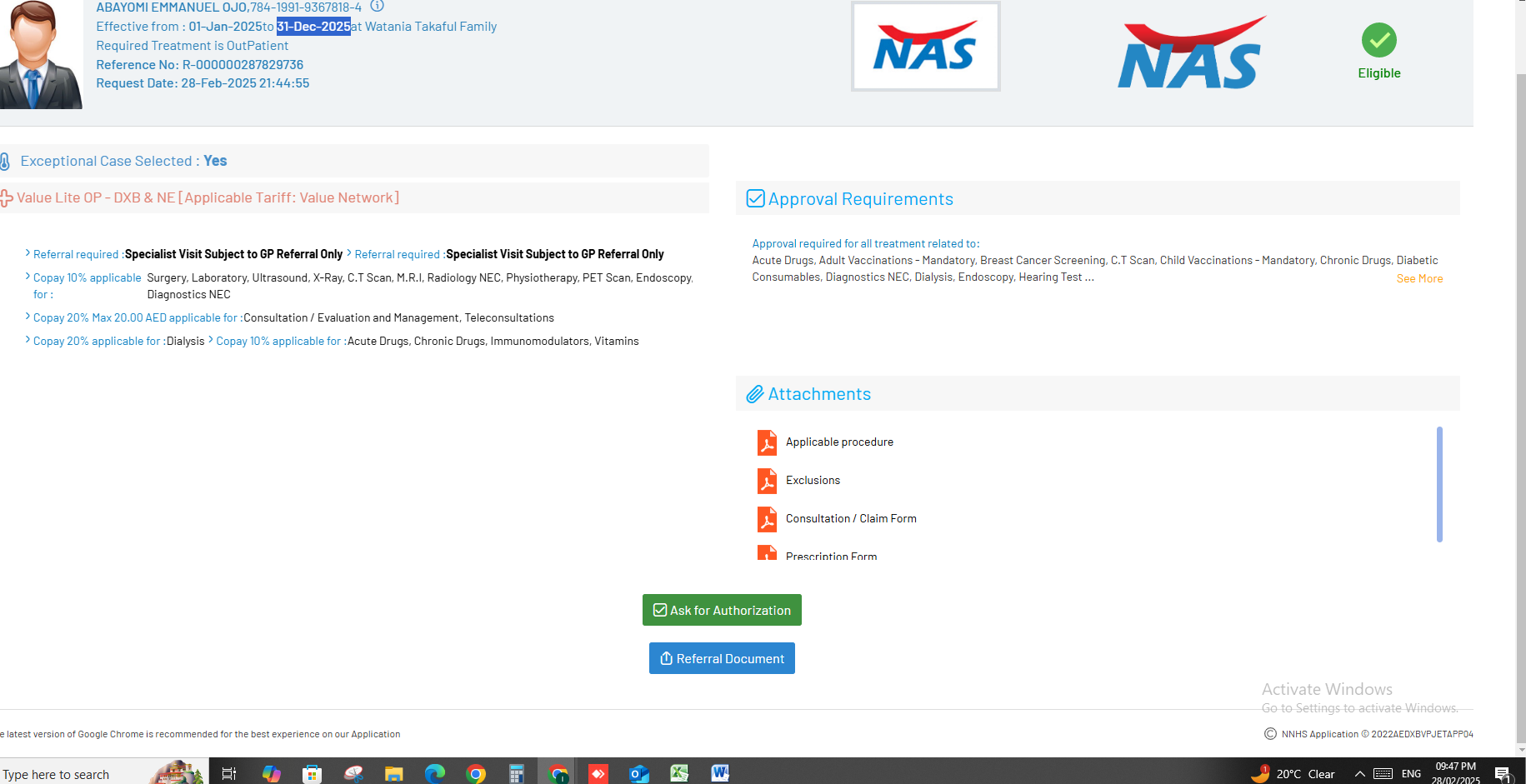Click the Approval Requirements heading
This screenshot has height=784, width=1526.
click(x=860, y=199)
